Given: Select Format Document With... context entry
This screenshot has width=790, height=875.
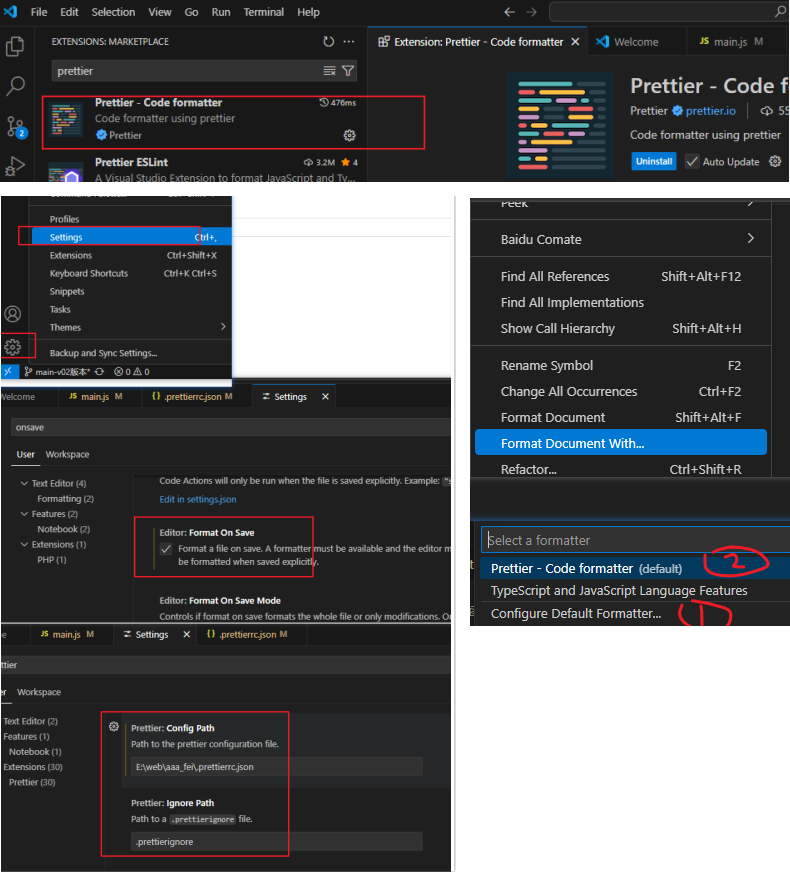Looking at the screenshot, I should point(620,443).
